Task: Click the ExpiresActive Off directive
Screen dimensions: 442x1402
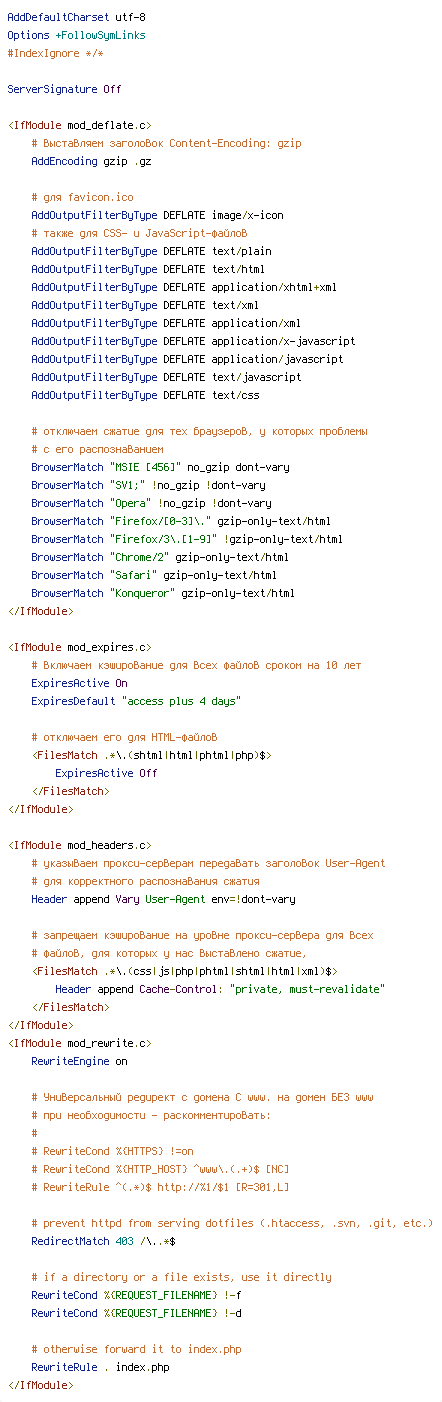Action: click(106, 773)
